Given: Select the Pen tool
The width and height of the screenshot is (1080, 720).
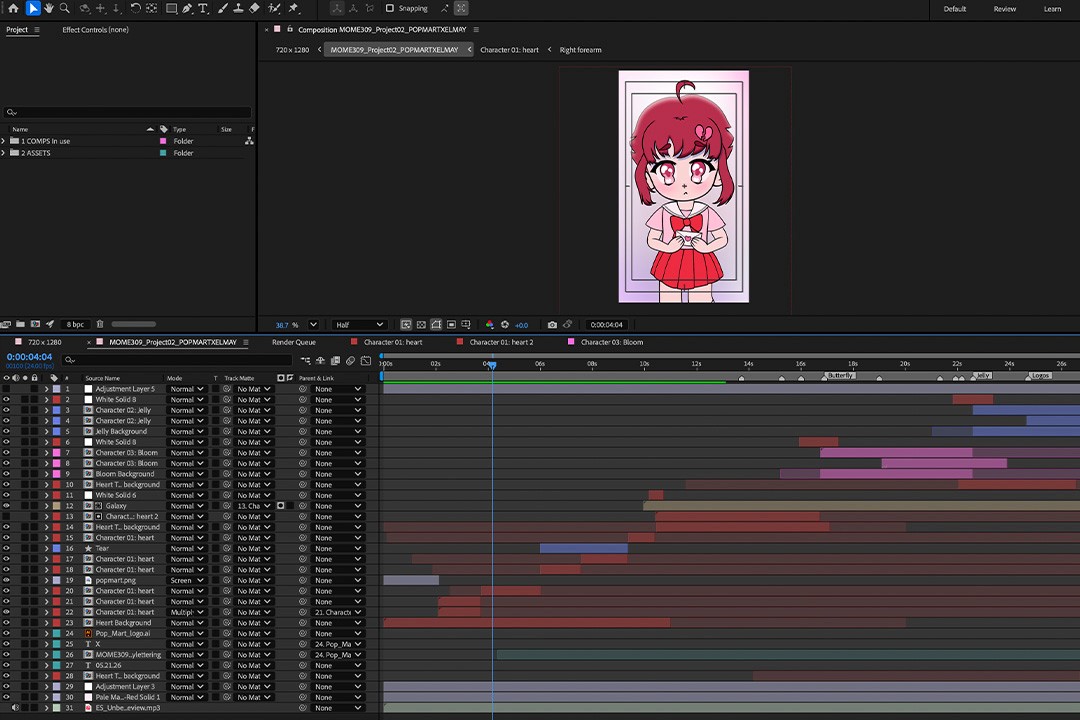Looking at the screenshot, I should [187, 8].
